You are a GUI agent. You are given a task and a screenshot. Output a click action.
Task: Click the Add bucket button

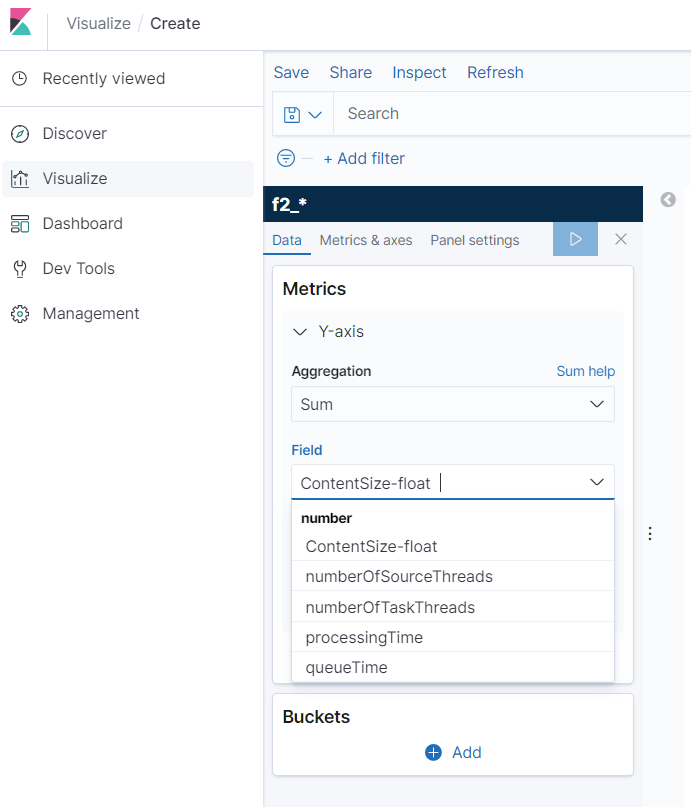pyautogui.click(x=453, y=752)
